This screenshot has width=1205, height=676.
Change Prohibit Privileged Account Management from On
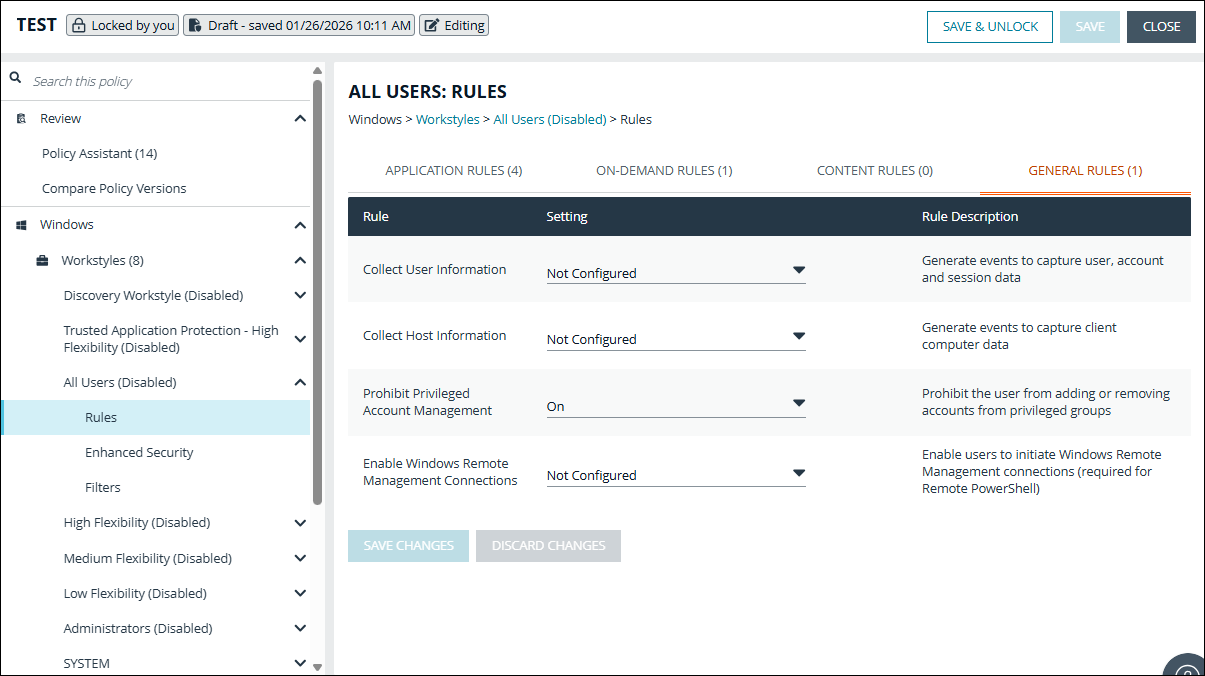(x=798, y=402)
